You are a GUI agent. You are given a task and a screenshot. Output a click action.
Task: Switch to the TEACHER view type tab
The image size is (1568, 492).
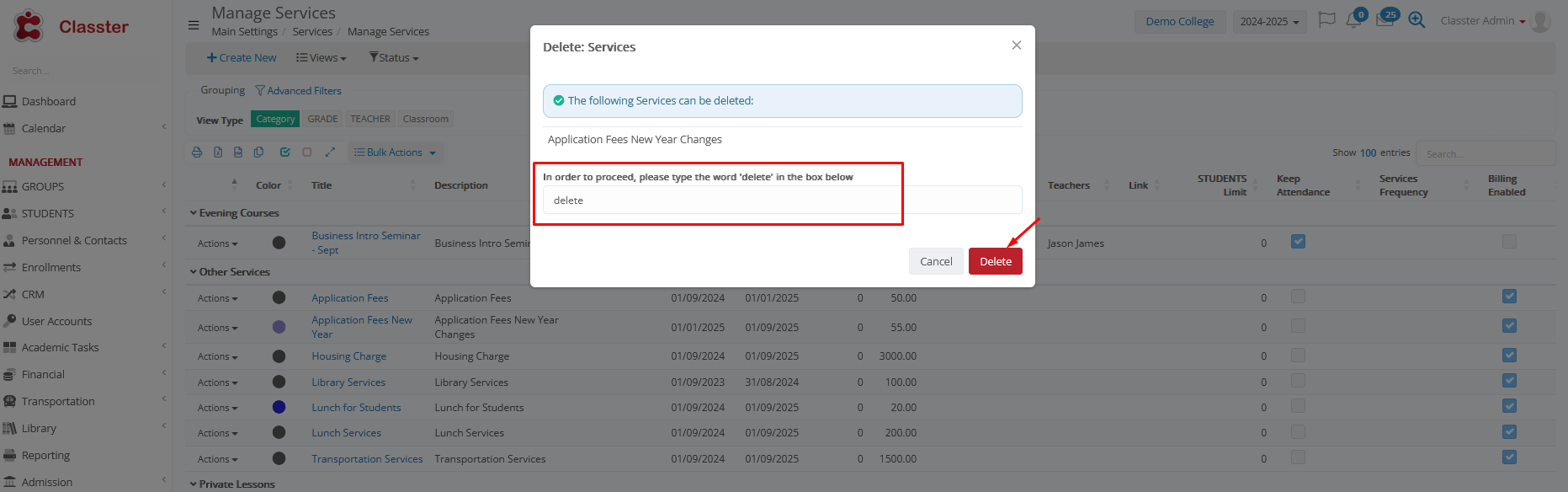[x=370, y=120]
